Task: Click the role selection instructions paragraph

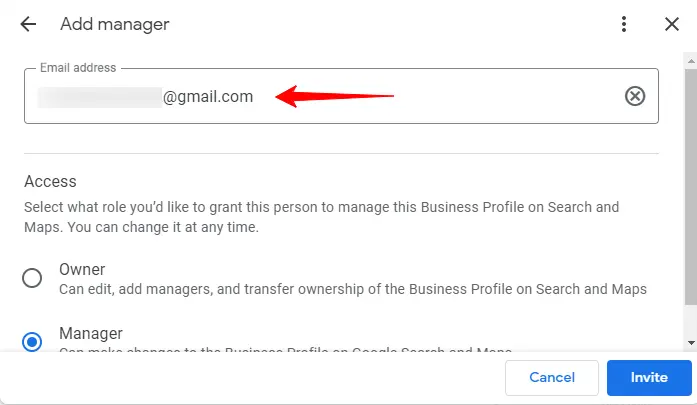Action: 320,217
